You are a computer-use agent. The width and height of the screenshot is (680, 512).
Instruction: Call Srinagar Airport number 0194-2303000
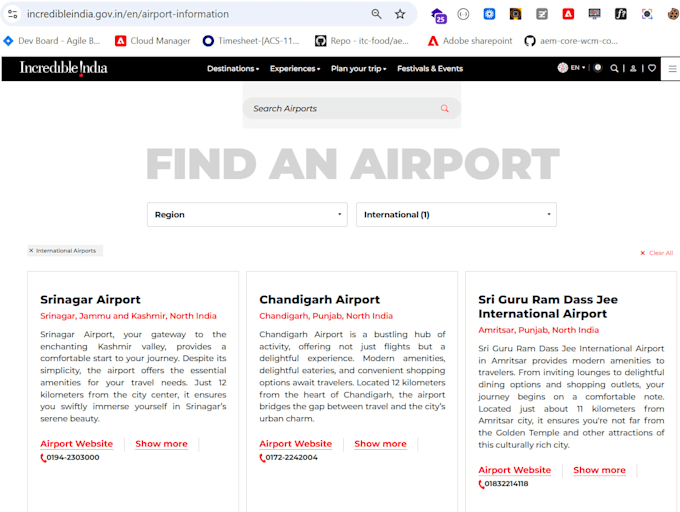tap(70, 457)
